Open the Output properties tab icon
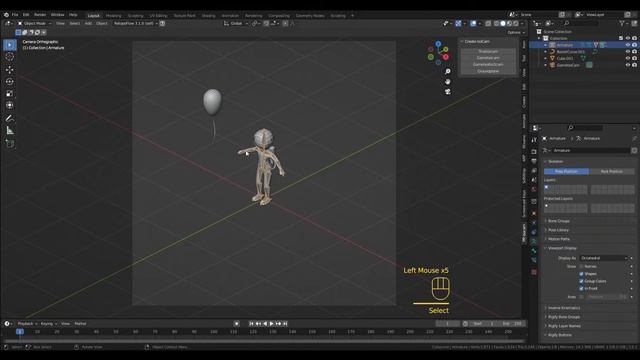The height and width of the screenshot is (360, 640). (534, 161)
